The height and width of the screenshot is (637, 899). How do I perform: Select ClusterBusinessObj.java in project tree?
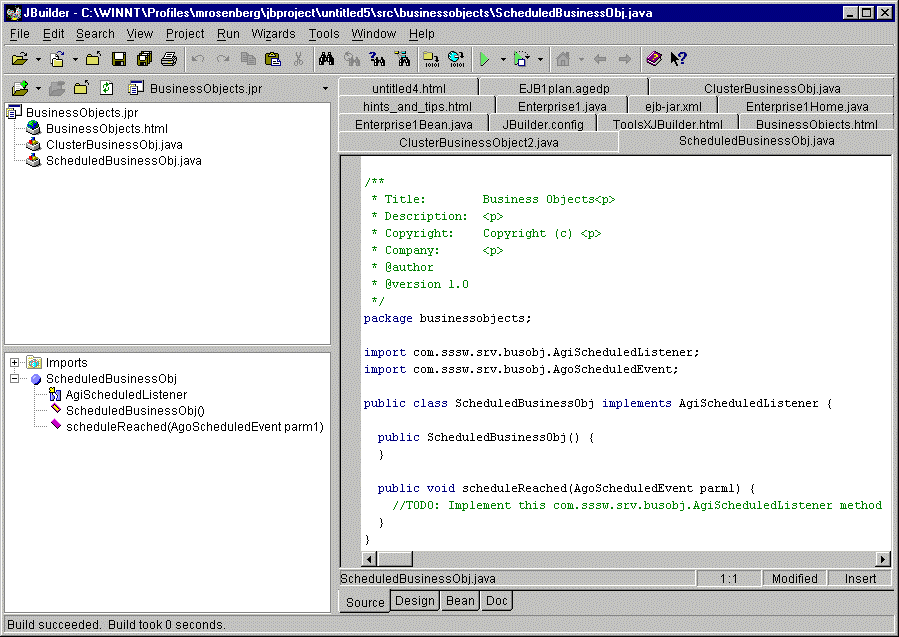[114, 144]
